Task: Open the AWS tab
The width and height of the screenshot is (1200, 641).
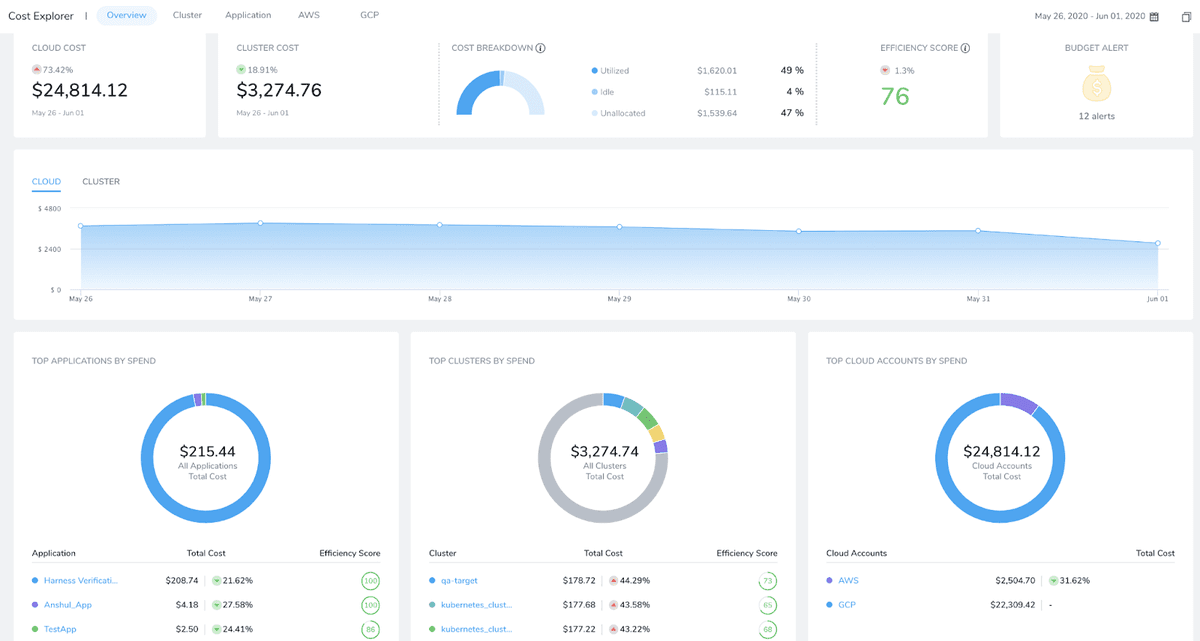Action: [x=309, y=15]
